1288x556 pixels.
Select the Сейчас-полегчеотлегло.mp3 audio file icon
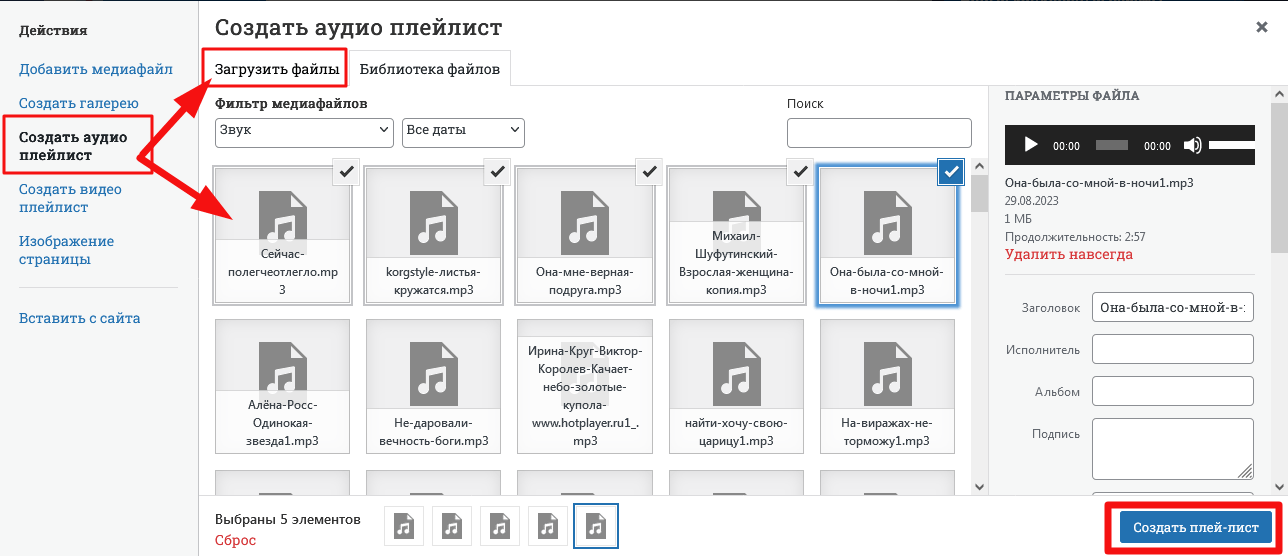click(283, 235)
